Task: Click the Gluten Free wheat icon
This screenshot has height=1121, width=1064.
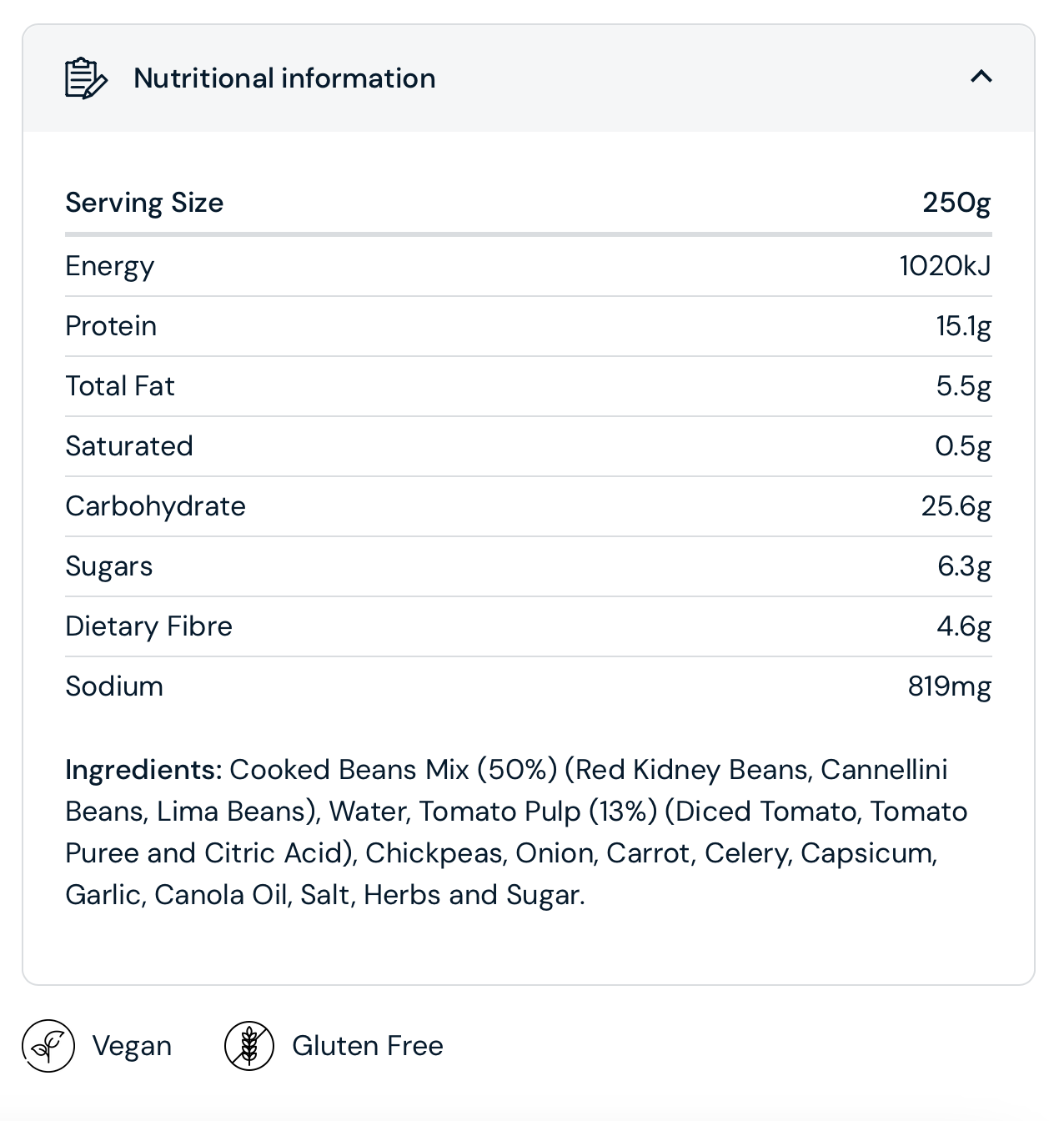Action: [x=249, y=1046]
